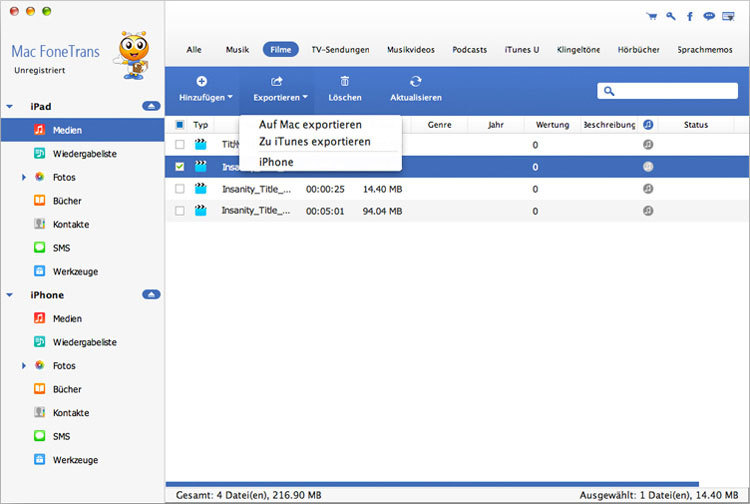Viewport: 750px width, 504px height.
Task: Open Fotos under iPad
Action: point(64,177)
